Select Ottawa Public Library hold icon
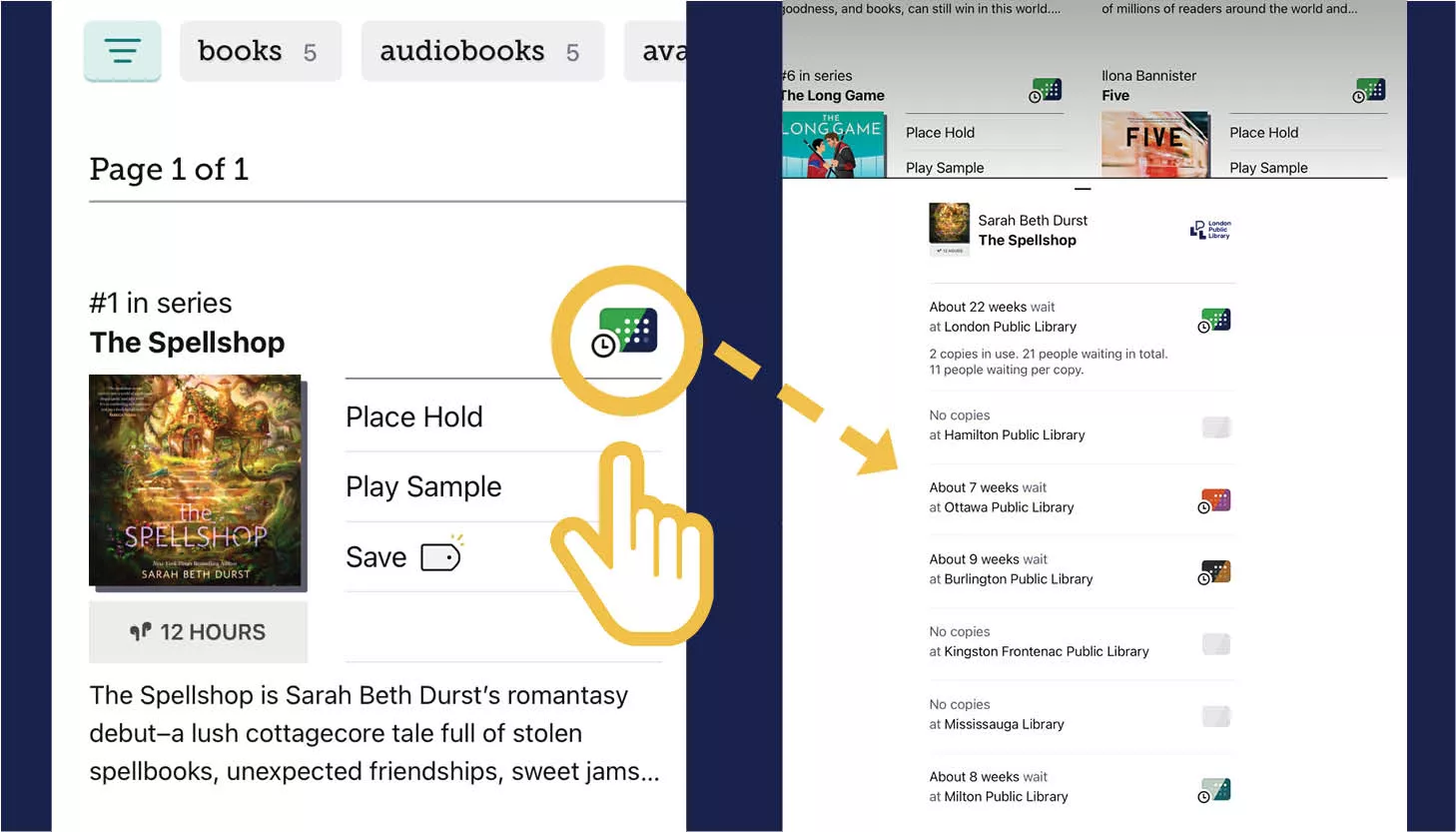Viewport: 1456px width, 832px height. pos(1214,501)
